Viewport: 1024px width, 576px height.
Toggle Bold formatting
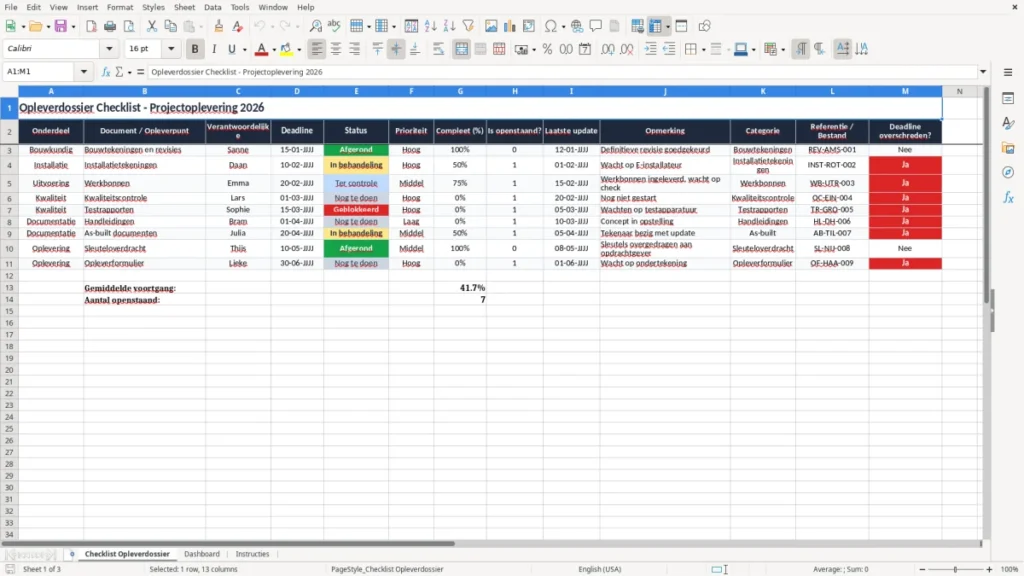[195, 49]
